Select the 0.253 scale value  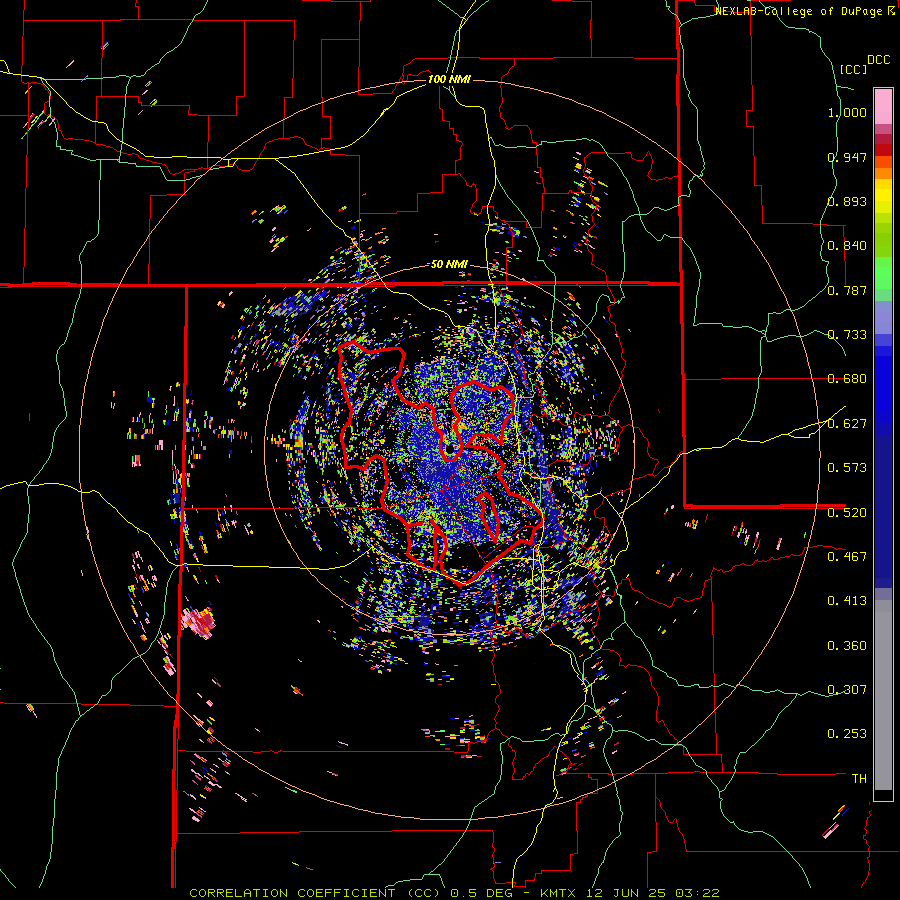(x=847, y=734)
